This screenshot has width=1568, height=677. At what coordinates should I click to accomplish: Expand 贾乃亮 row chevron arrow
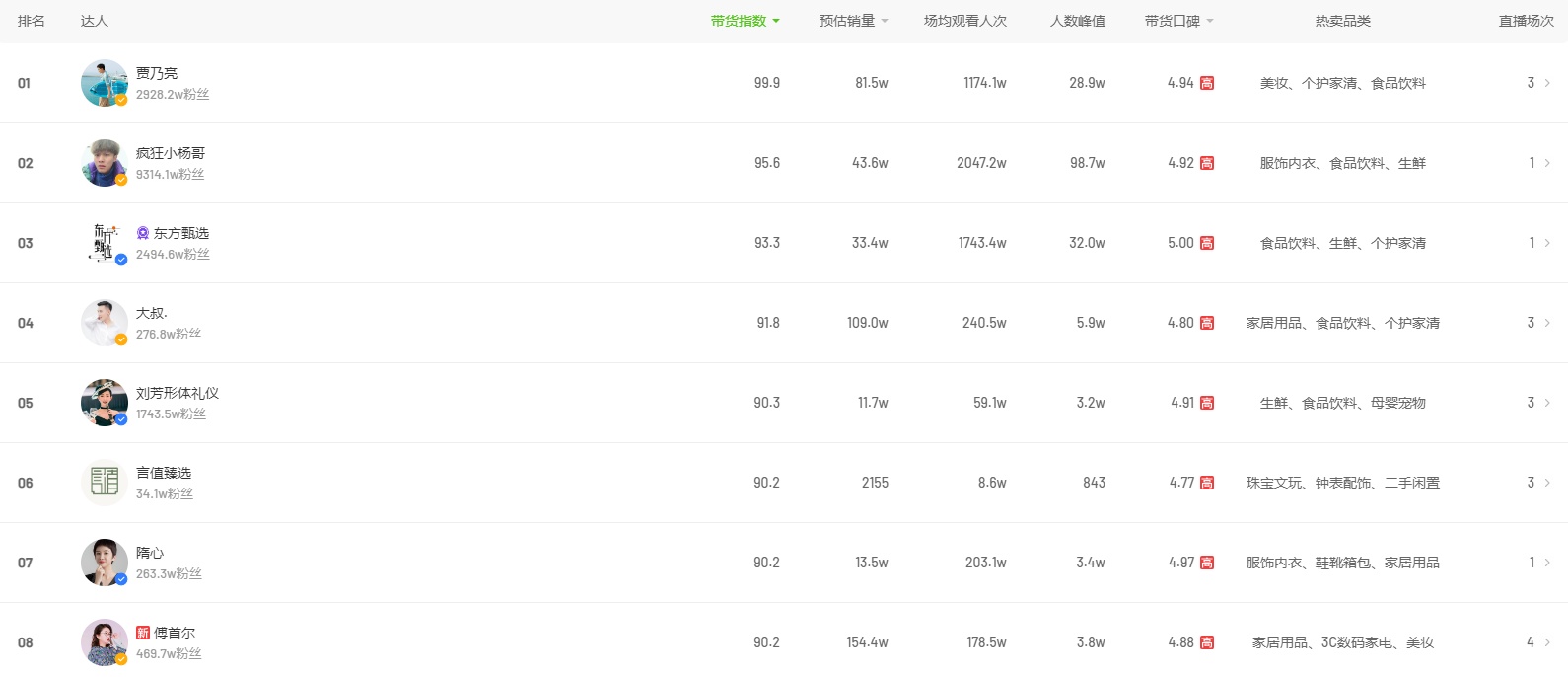click(1547, 83)
